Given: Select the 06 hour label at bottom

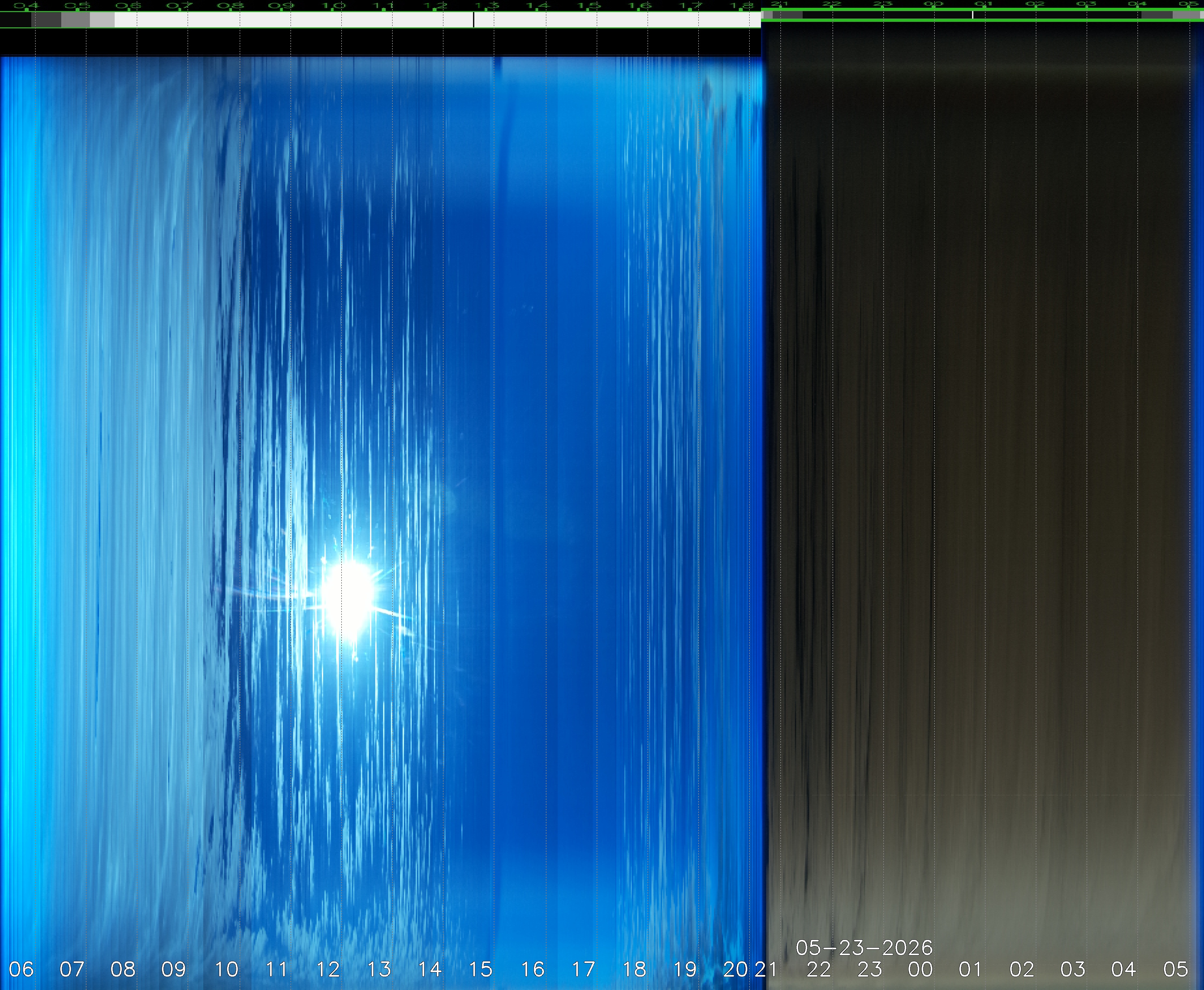Looking at the screenshot, I should 21,969.
